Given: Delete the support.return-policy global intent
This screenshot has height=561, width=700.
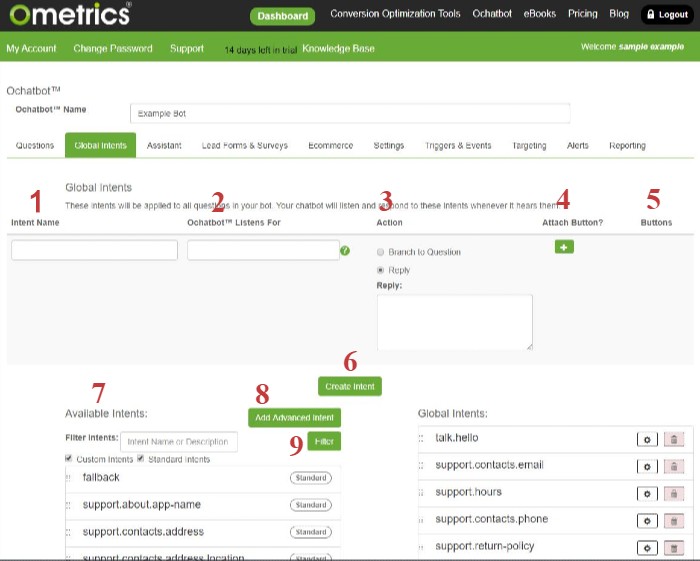Looking at the screenshot, I should [674, 548].
